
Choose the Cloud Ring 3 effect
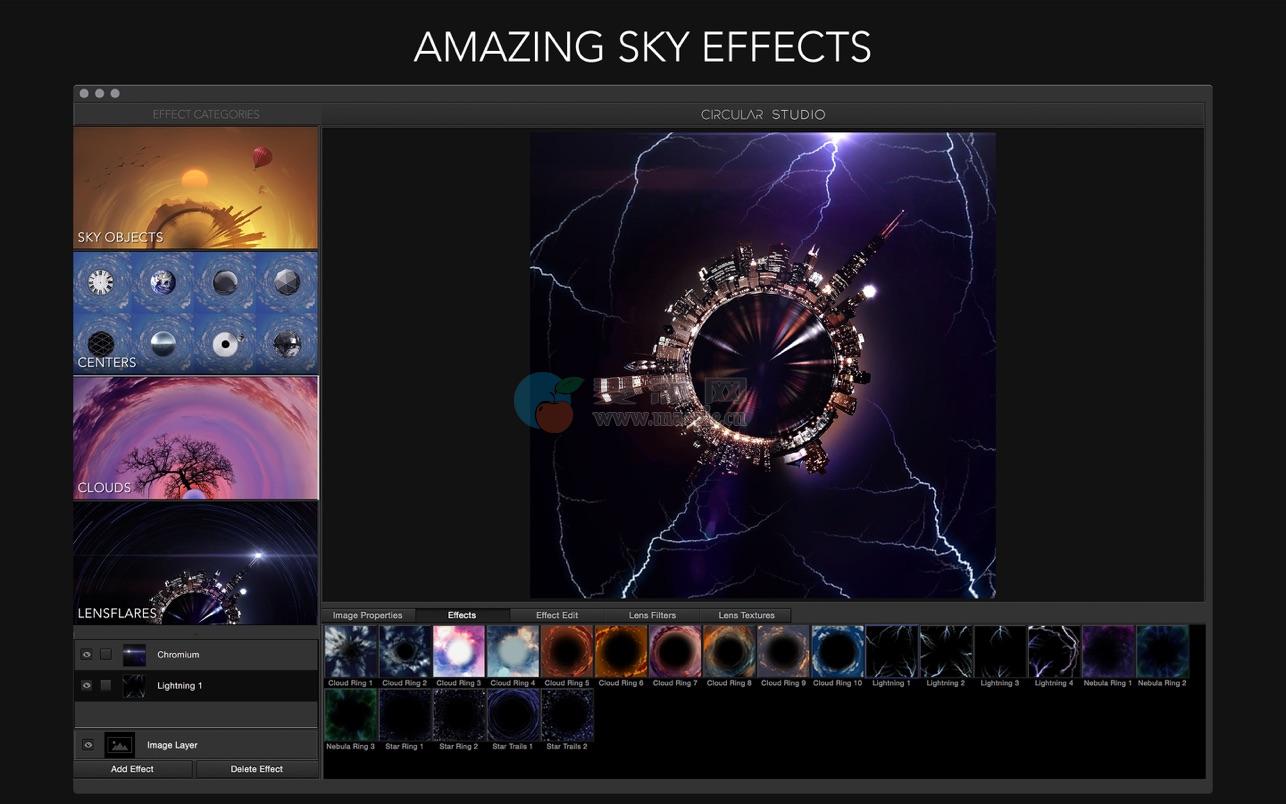[x=458, y=652]
